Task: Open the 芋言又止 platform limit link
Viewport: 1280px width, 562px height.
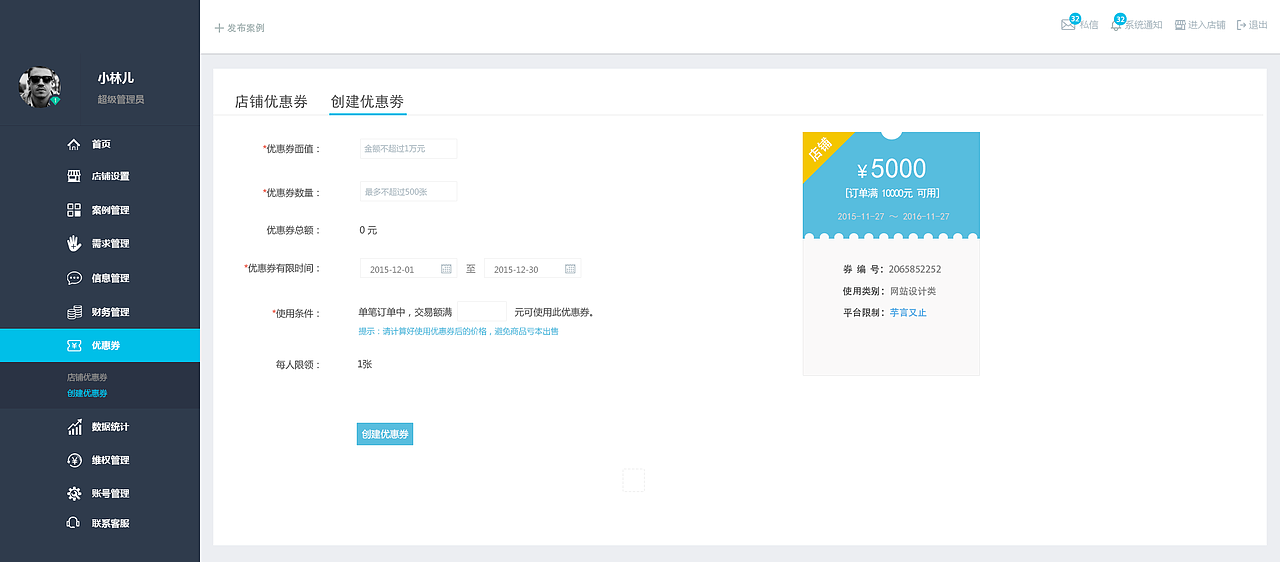Action: coord(908,313)
